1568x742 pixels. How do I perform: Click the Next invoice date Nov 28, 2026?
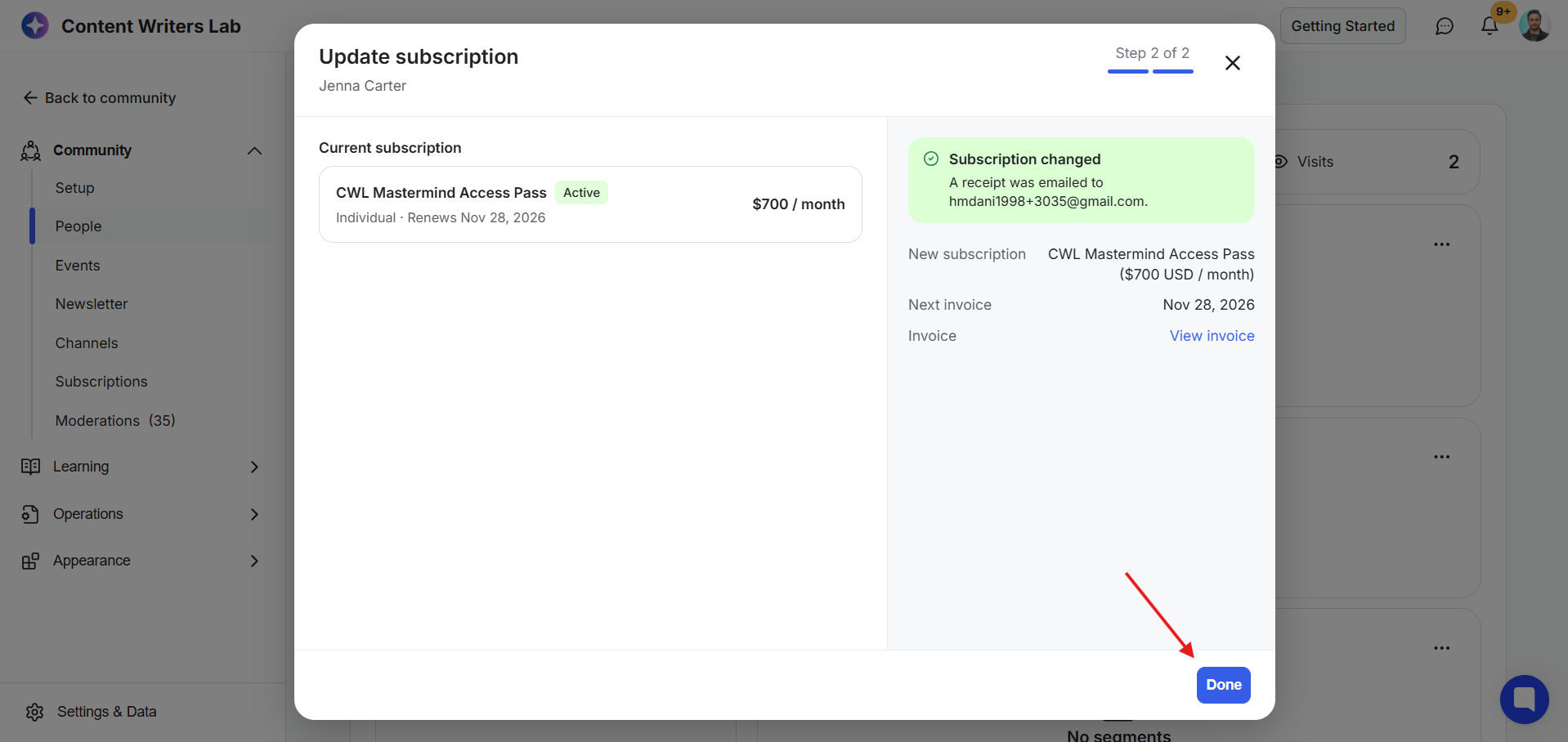tap(1208, 305)
